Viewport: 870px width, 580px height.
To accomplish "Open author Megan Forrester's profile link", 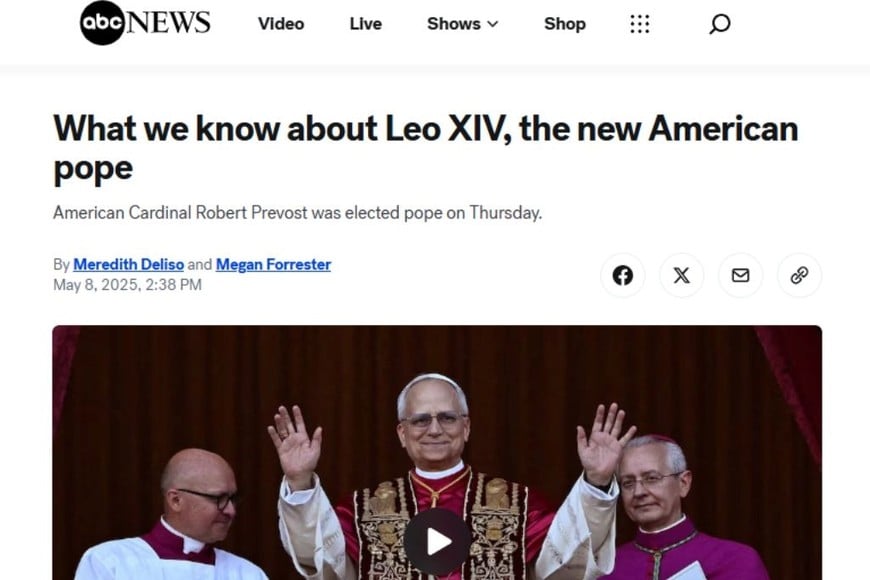I will [x=273, y=265].
